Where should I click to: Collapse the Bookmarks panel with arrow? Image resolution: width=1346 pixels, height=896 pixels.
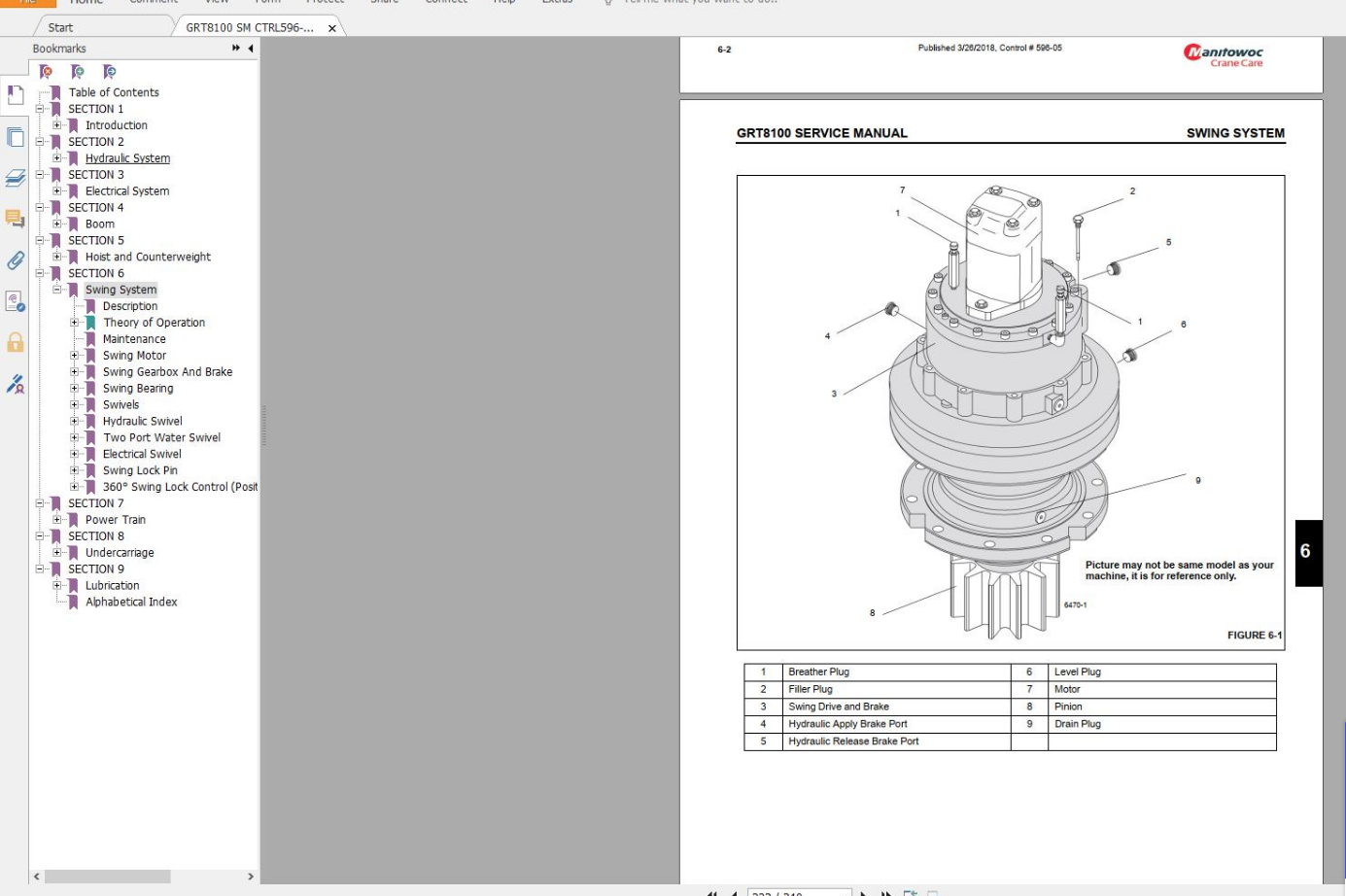tap(251, 49)
